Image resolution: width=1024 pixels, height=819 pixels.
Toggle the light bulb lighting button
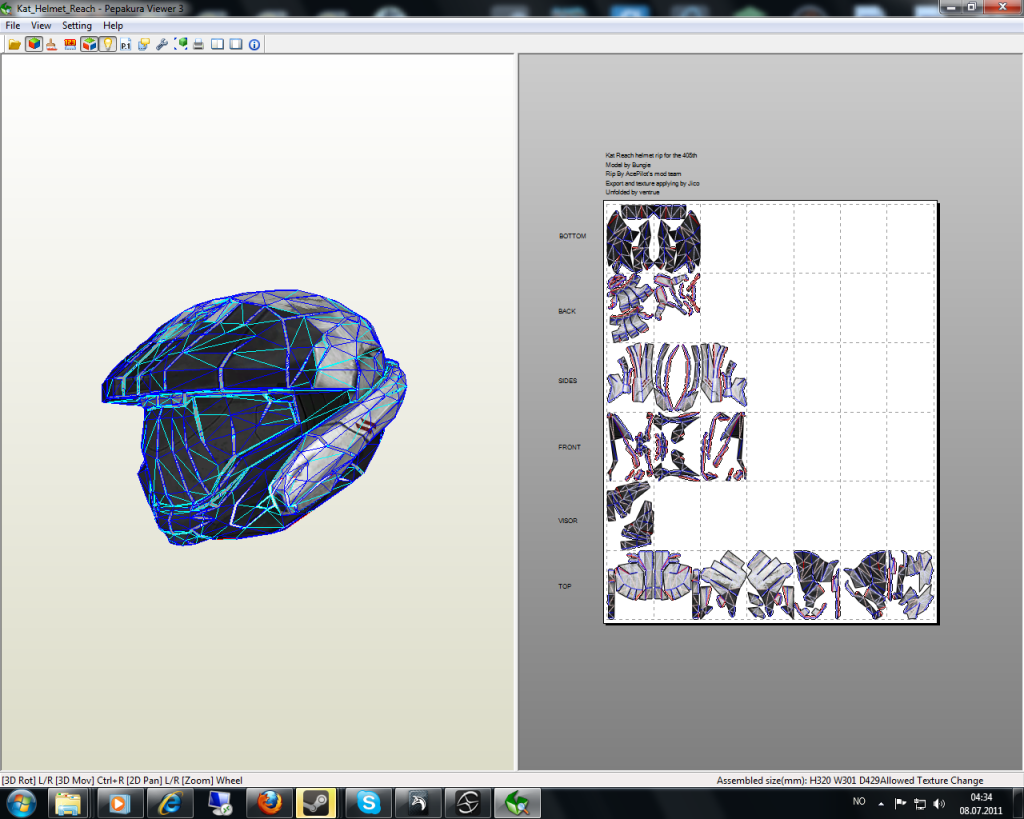[x=107, y=44]
